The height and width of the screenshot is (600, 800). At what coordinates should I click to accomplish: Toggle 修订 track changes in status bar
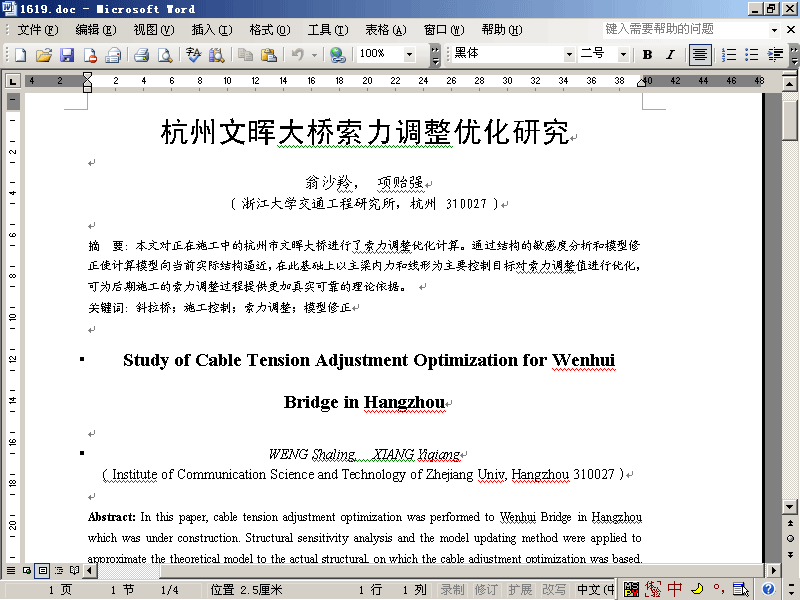click(x=486, y=590)
